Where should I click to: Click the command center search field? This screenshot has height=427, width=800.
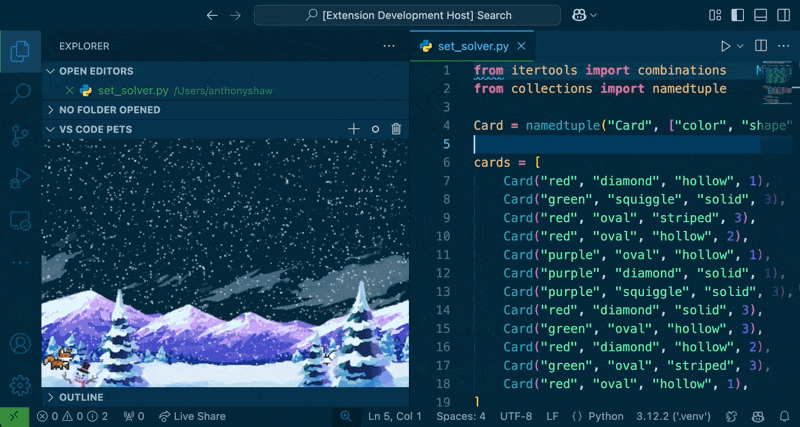(x=407, y=15)
